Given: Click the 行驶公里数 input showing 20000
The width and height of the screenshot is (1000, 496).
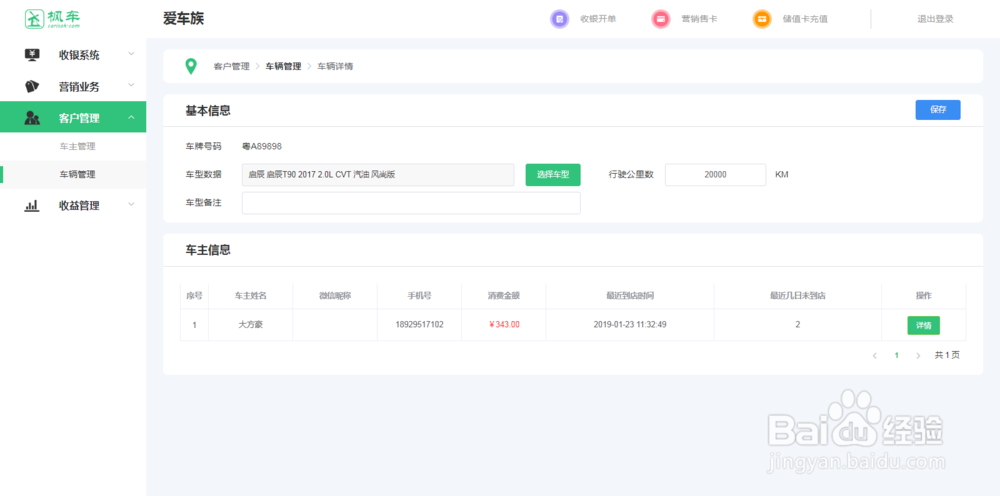Looking at the screenshot, I should pyautogui.click(x=715, y=175).
